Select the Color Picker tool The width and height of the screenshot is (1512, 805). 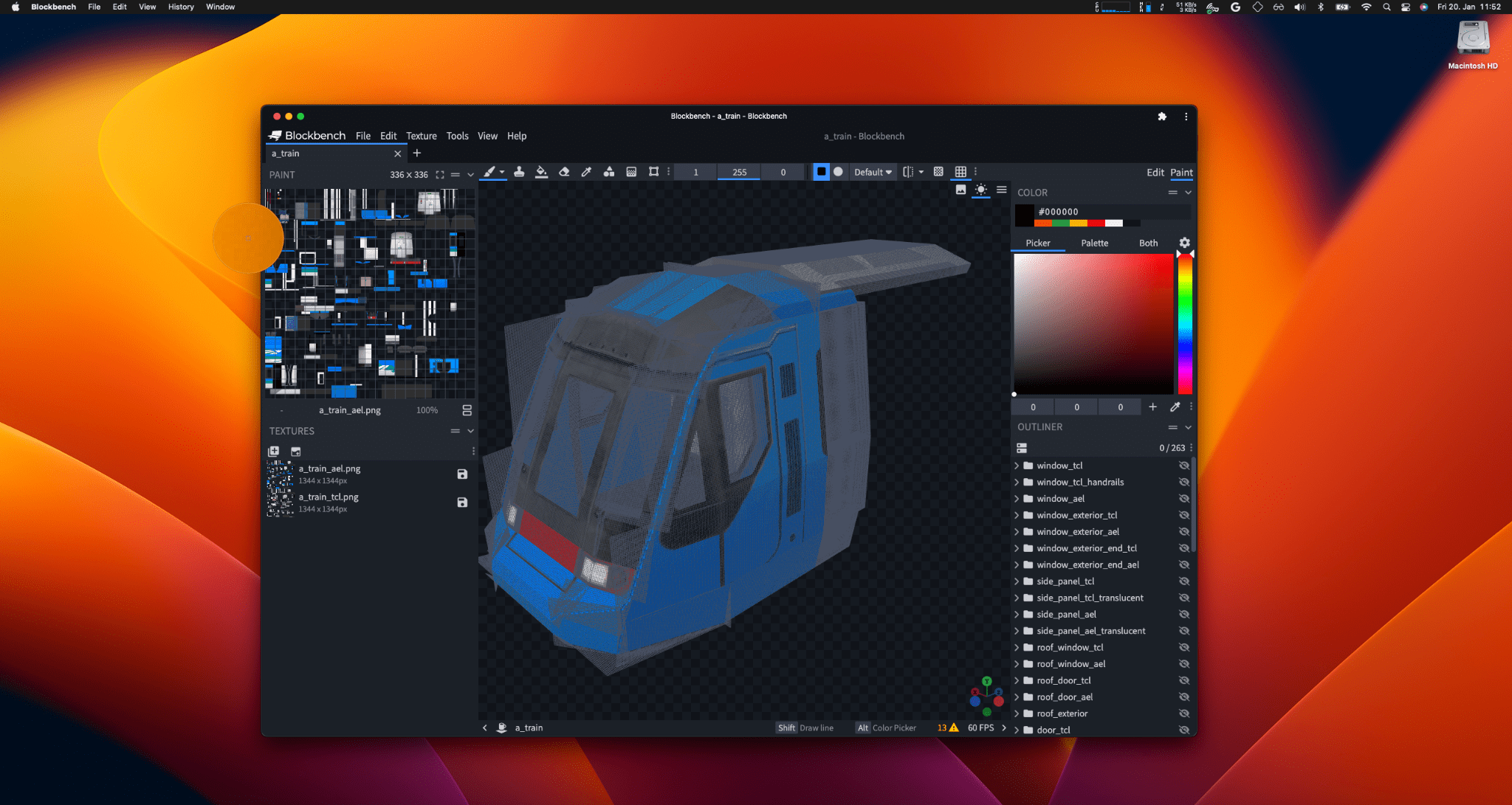585,171
